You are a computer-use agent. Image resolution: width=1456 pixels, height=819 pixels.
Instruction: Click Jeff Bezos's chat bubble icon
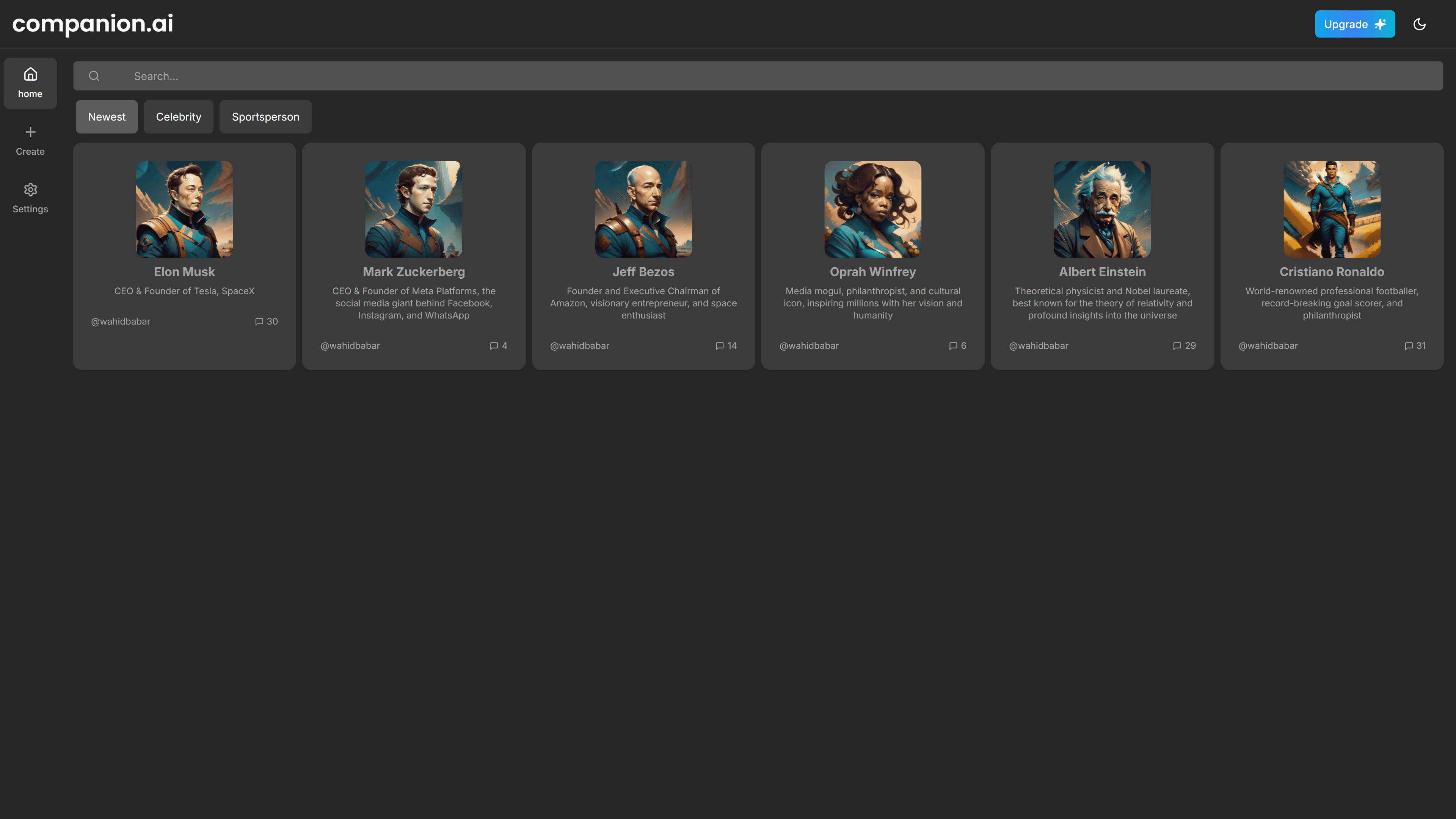click(720, 346)
